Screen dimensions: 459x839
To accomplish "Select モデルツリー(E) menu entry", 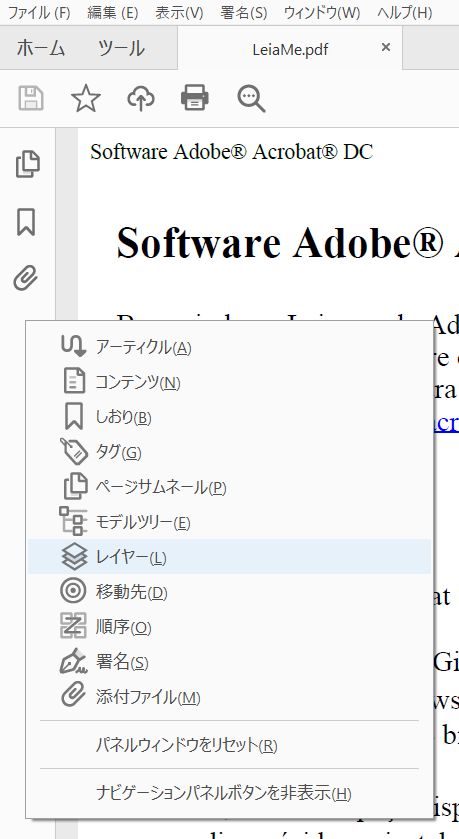I will [x=229, y=522].
